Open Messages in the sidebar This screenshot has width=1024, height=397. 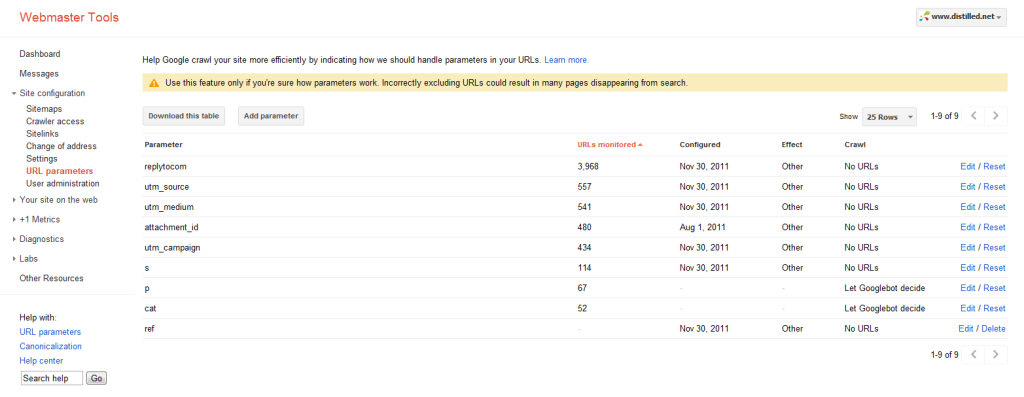click(x=39, y=74)
